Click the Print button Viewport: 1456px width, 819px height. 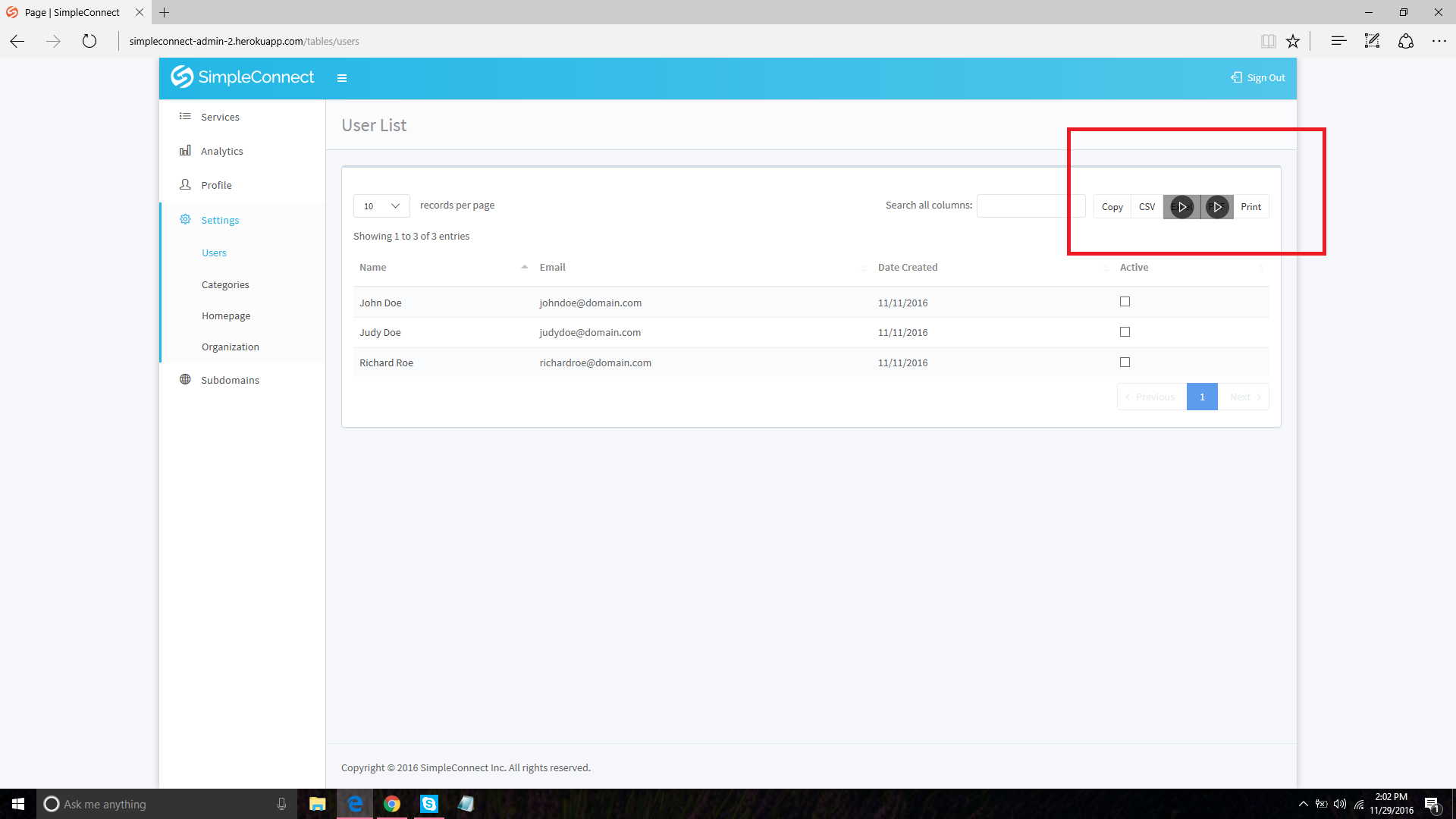[1250, 206]
